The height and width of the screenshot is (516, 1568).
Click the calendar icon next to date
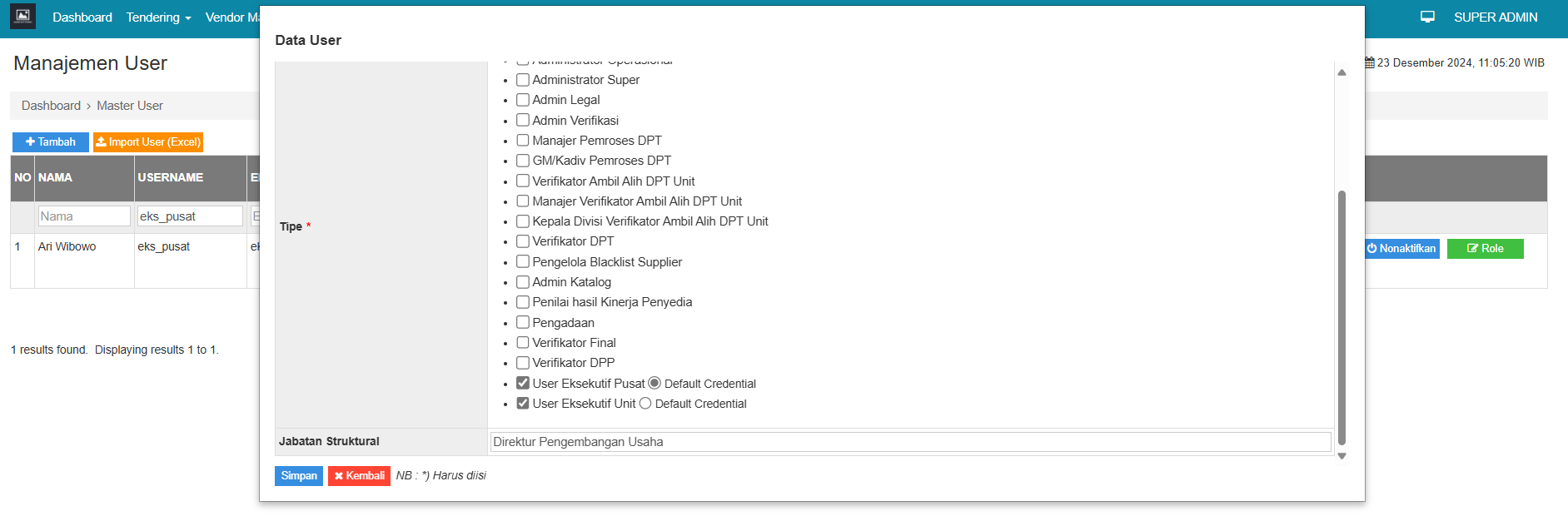pos(1370,62)
